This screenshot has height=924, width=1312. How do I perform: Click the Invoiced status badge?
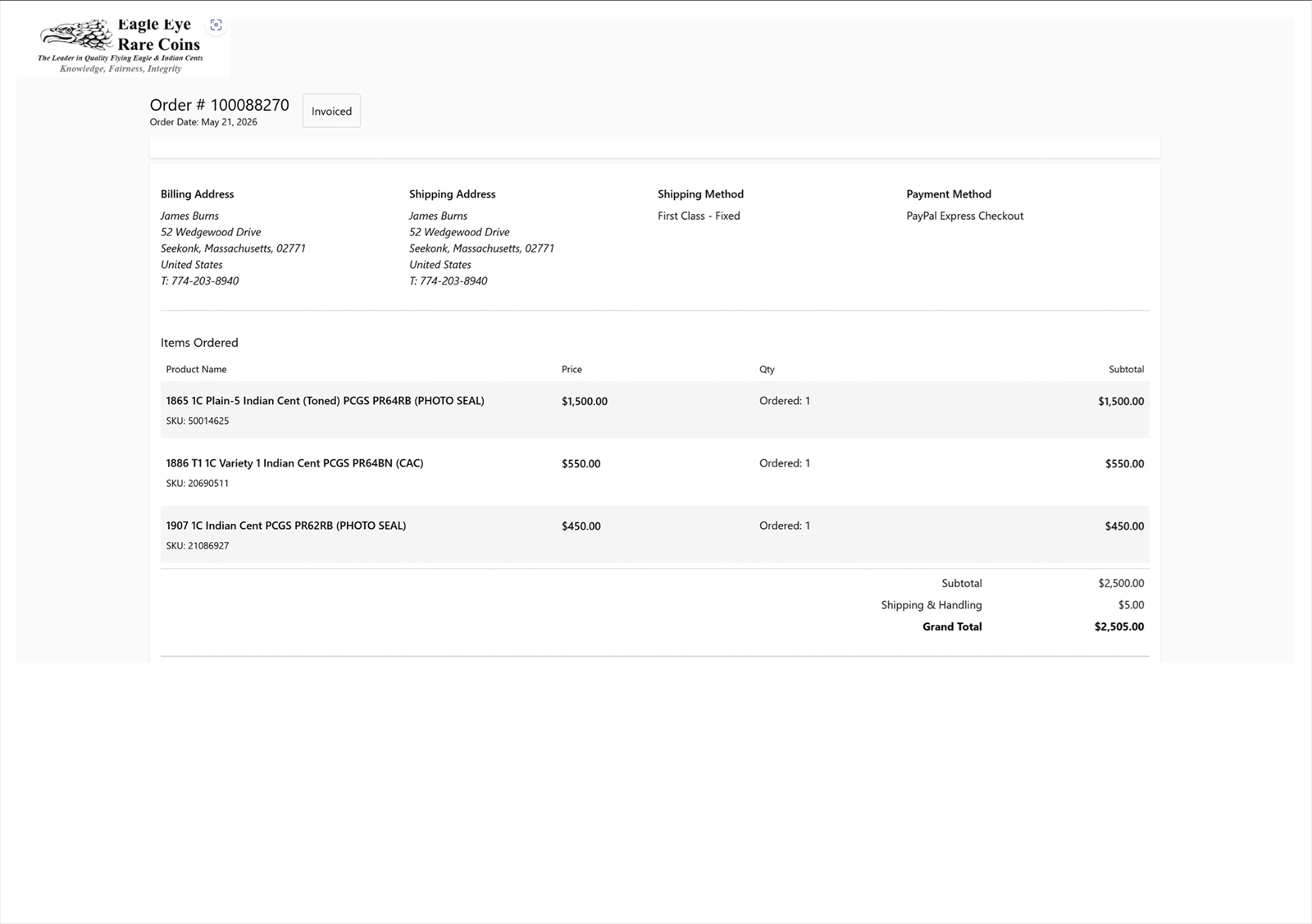coord(331,111)
